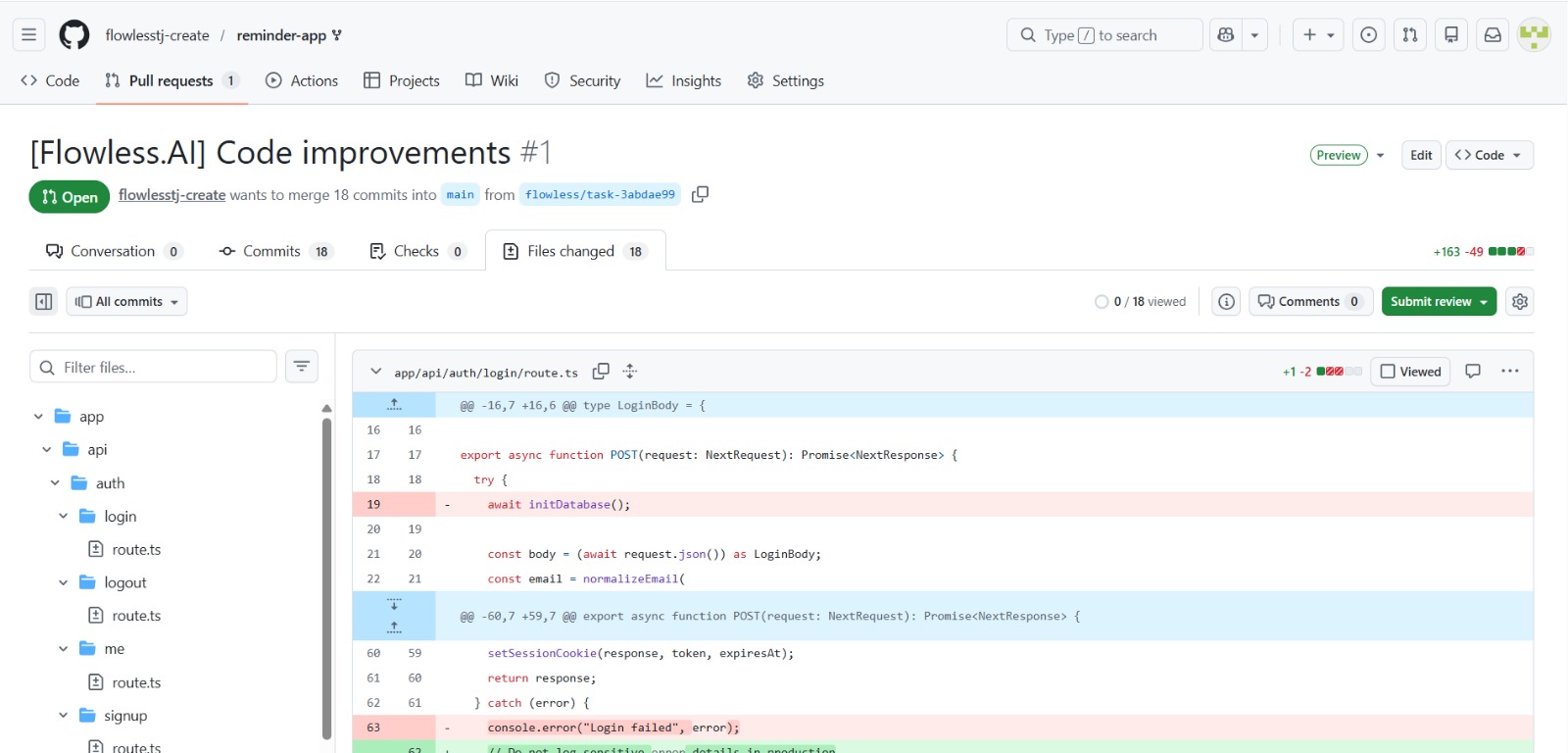This screenshot has width=1568, height=753.
Task: Open the Actions tab
Action: 302,80
